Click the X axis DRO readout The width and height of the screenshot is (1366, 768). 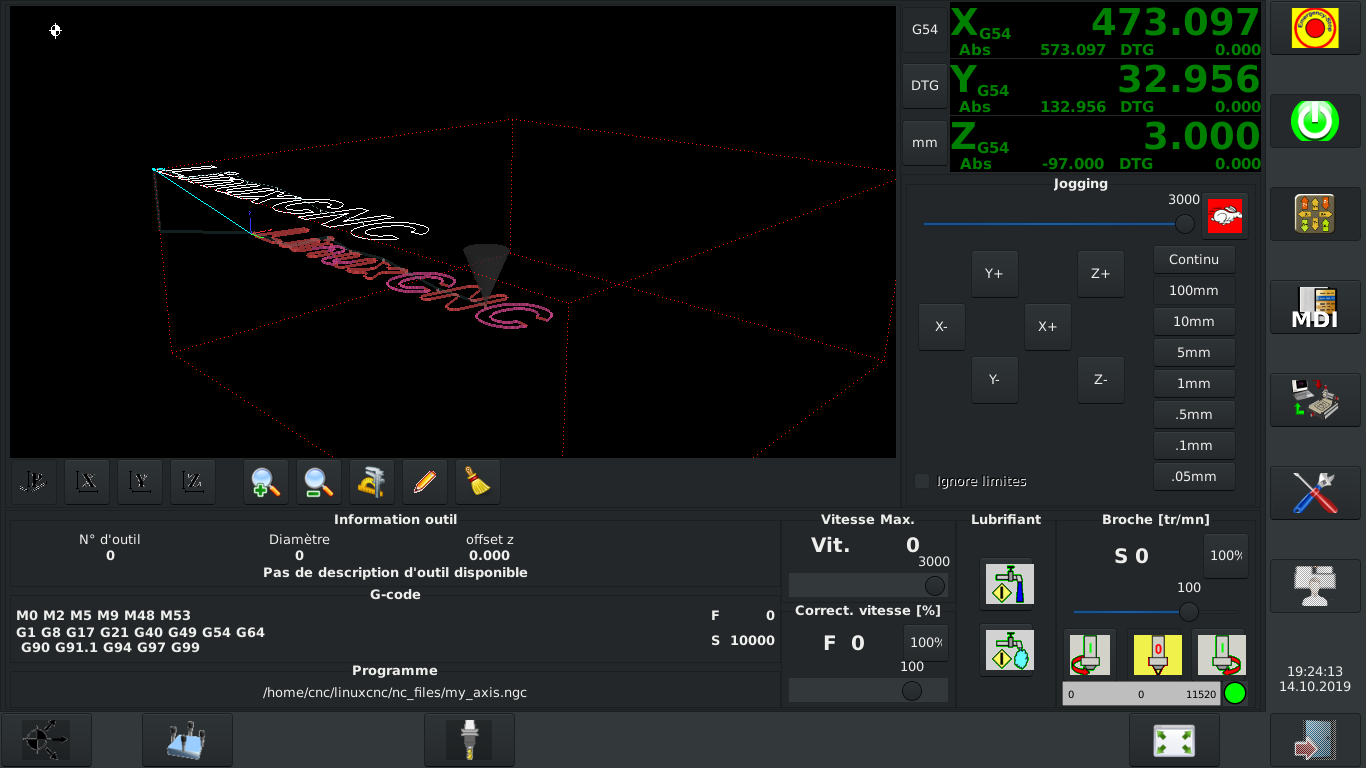(x=1105, y=30)
